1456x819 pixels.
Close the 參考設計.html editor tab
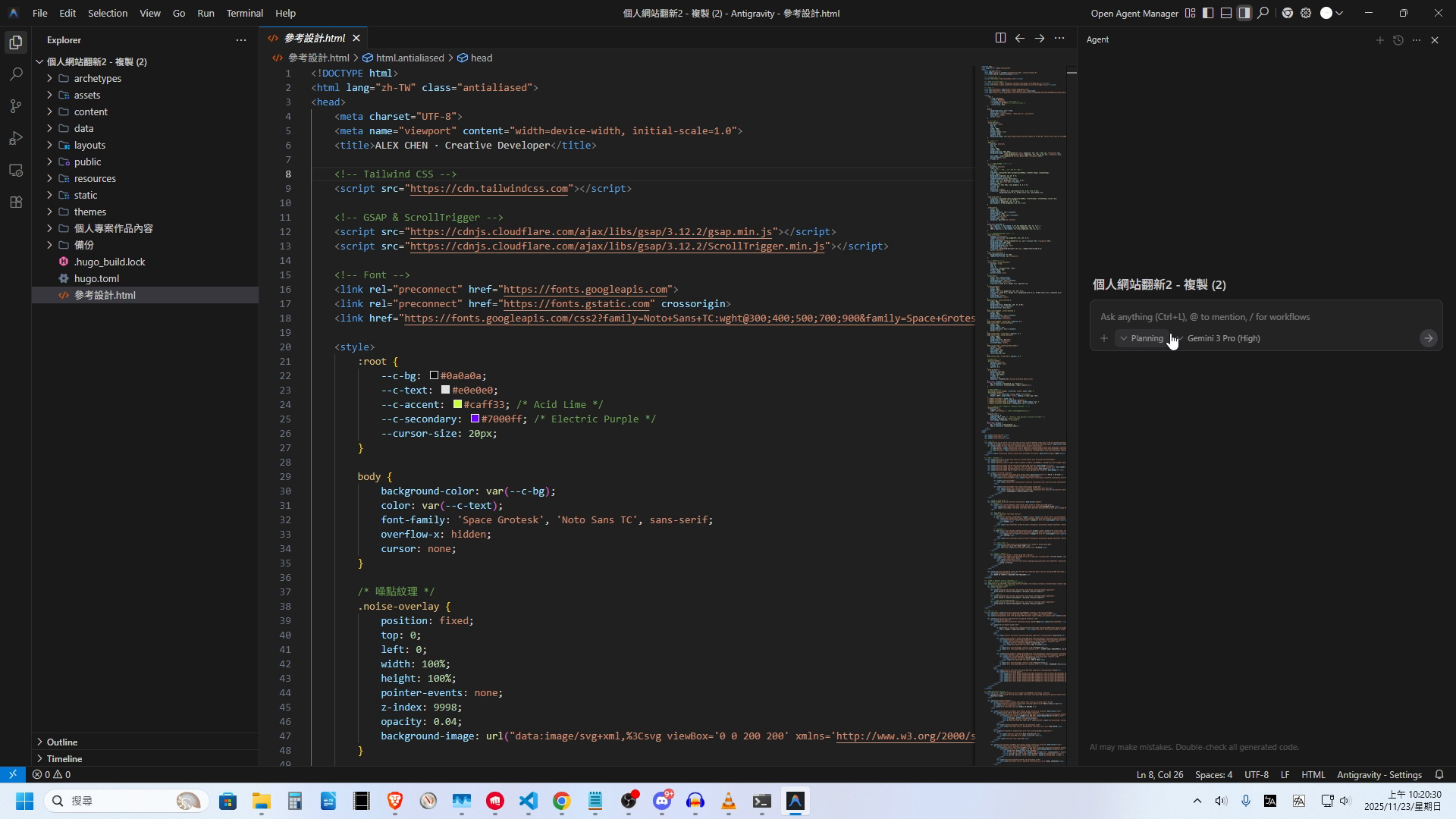(356, 38)
